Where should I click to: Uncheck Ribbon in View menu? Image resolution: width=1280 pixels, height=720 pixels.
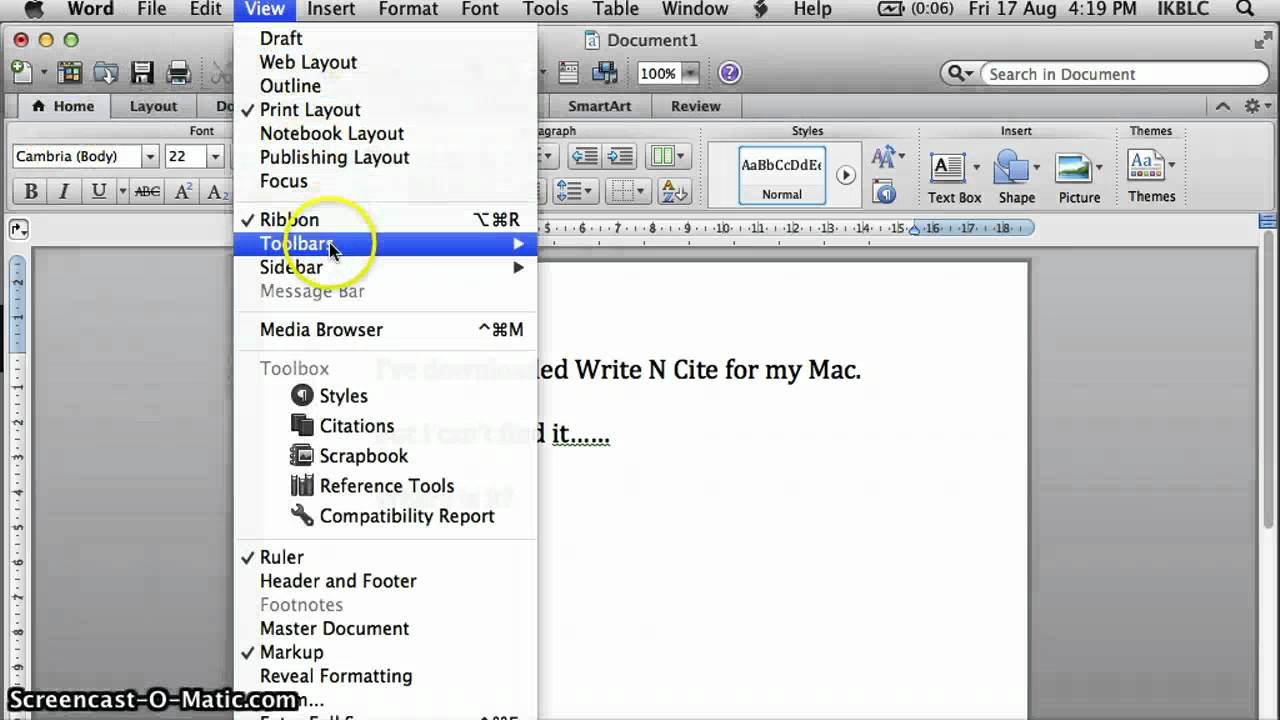[x=385, y=220]
